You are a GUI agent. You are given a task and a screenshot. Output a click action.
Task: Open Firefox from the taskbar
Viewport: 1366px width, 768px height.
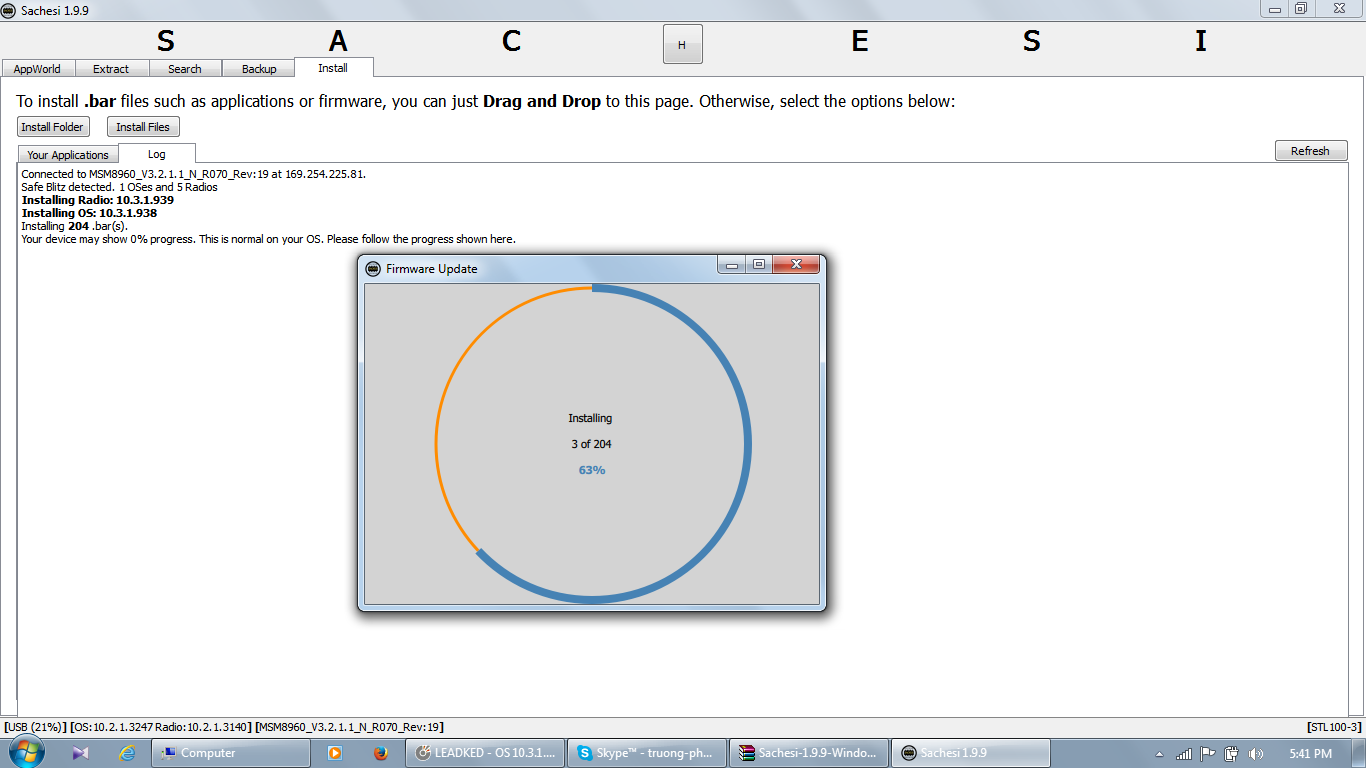click(x=381, y=753)
